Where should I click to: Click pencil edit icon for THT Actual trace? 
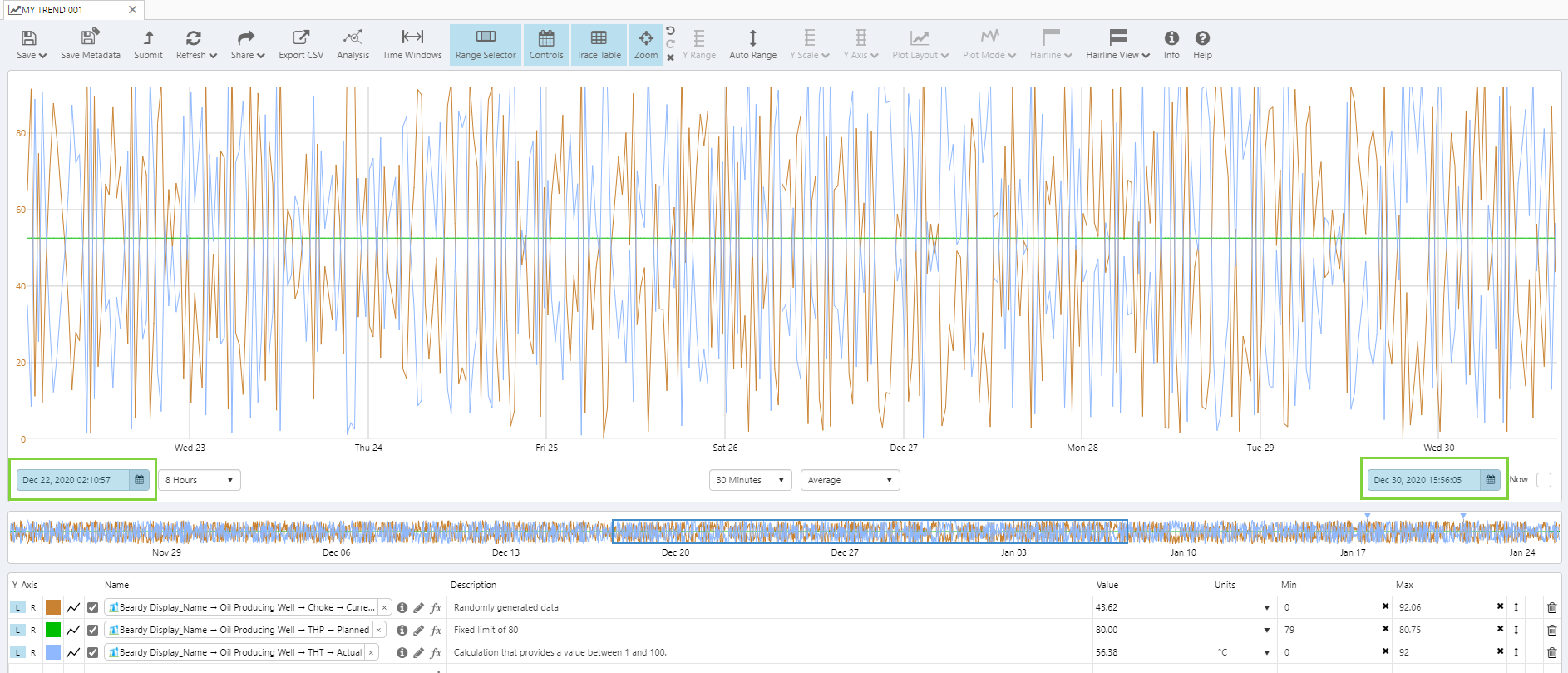[419, 653]
